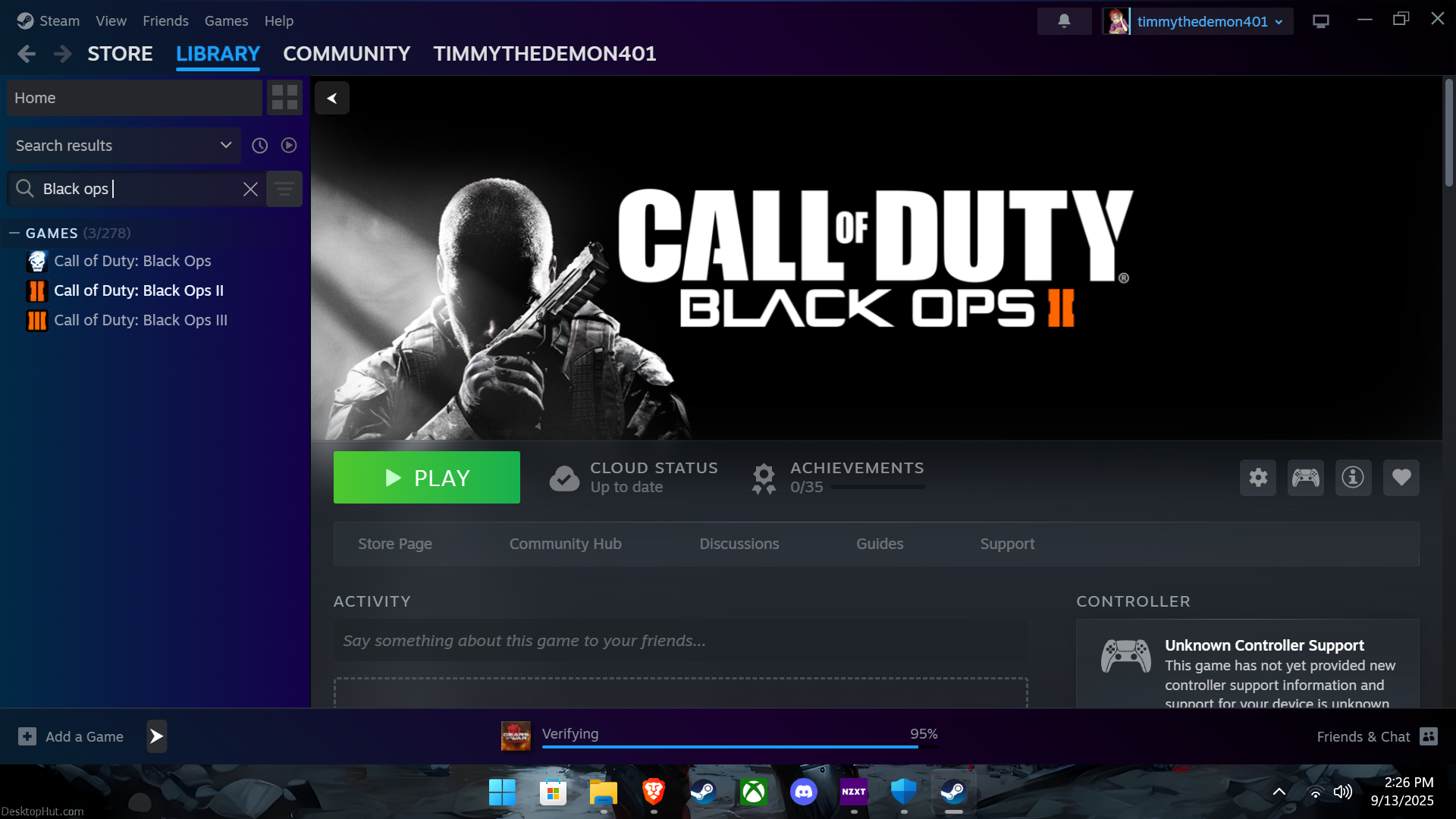Viewport: 1456px width, 819px height.
Task: Click the activity status text box
Action: pos(680,641)
